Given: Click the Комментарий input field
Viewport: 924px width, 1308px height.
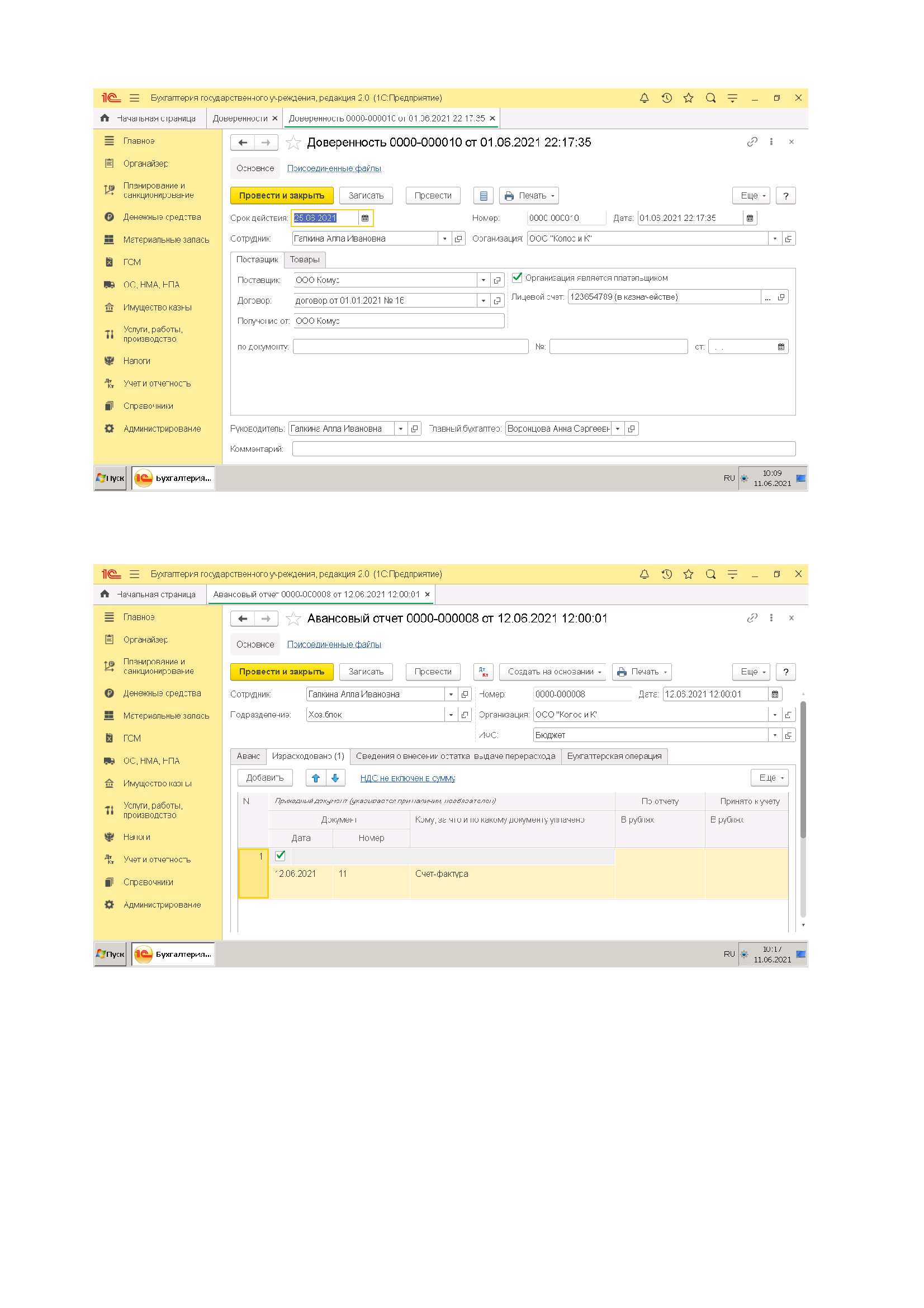Looking at the screenshot, I should 543,449.
